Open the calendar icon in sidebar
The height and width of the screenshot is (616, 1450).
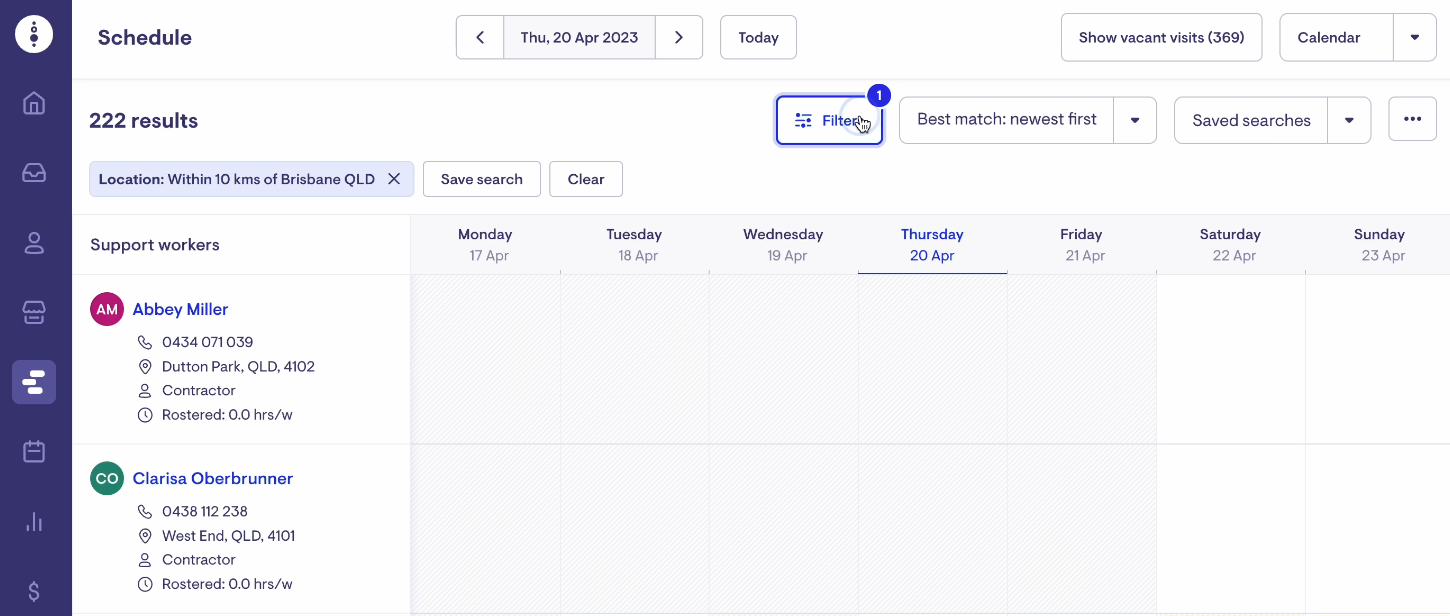34,451
